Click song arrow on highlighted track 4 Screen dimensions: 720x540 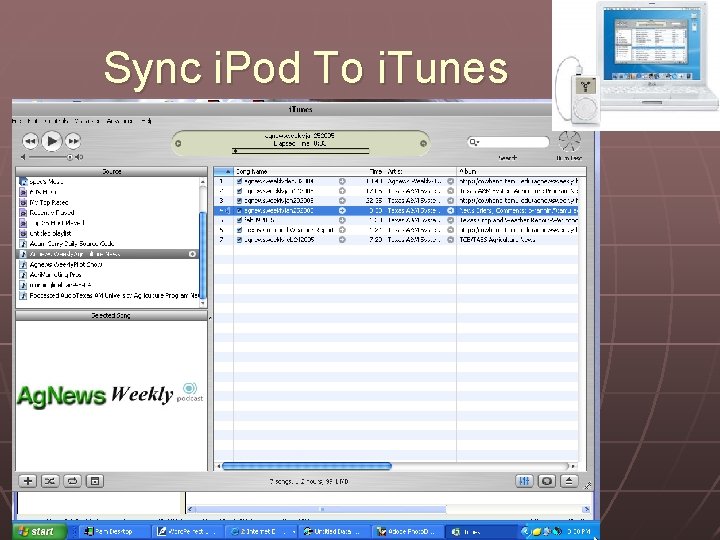pos(342,210)
